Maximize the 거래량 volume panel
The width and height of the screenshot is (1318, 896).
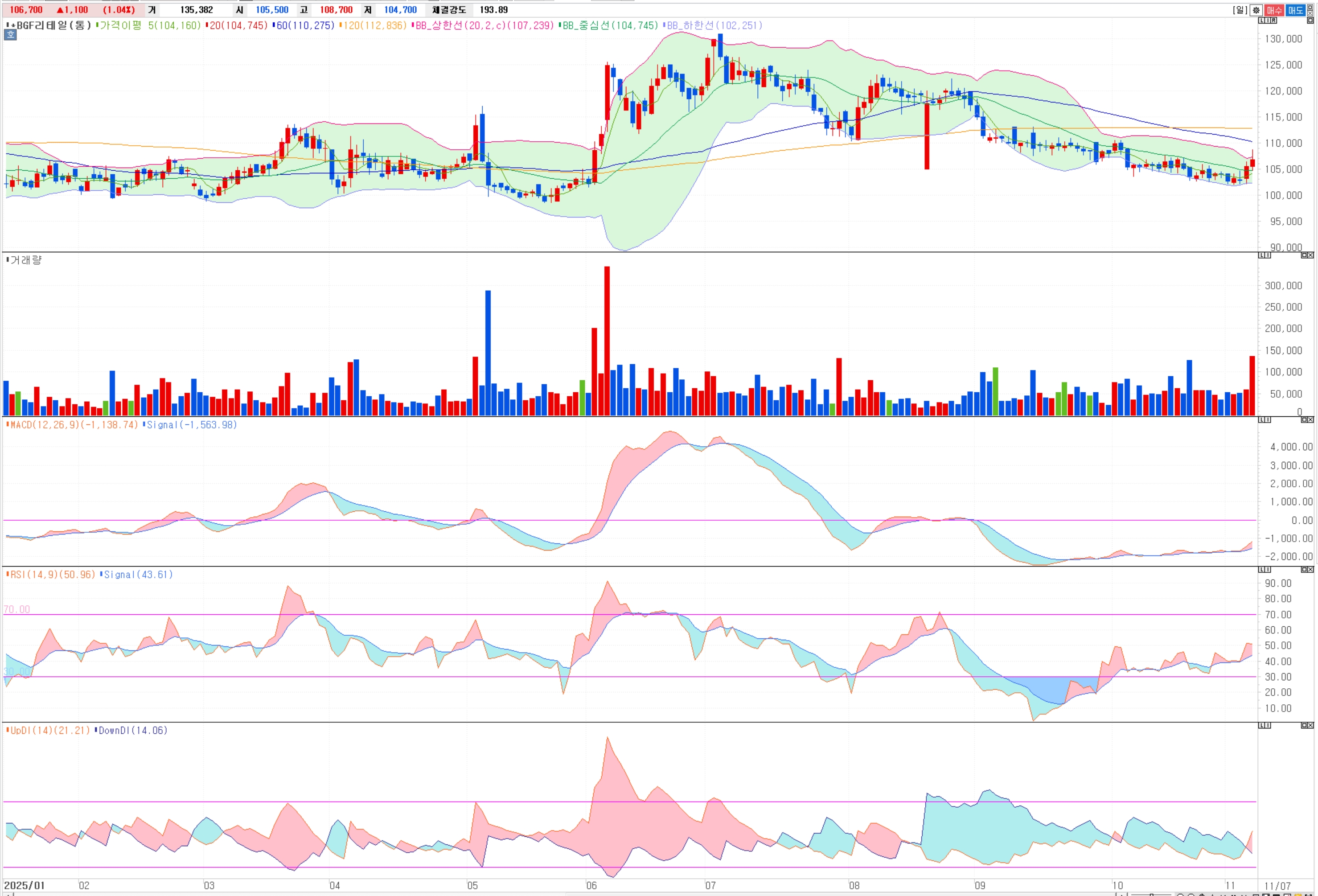tap(1304, 255)
